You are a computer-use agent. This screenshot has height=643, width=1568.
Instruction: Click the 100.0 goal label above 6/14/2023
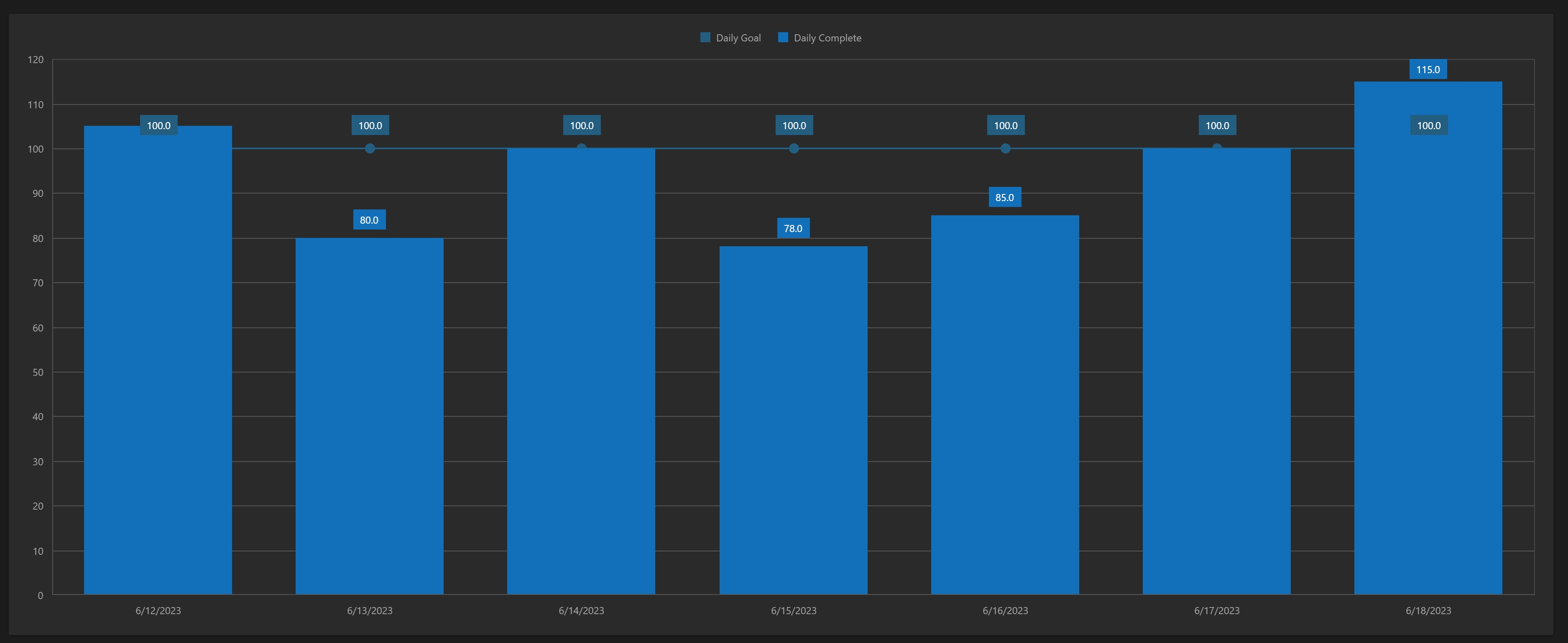(x=581, y=125)
